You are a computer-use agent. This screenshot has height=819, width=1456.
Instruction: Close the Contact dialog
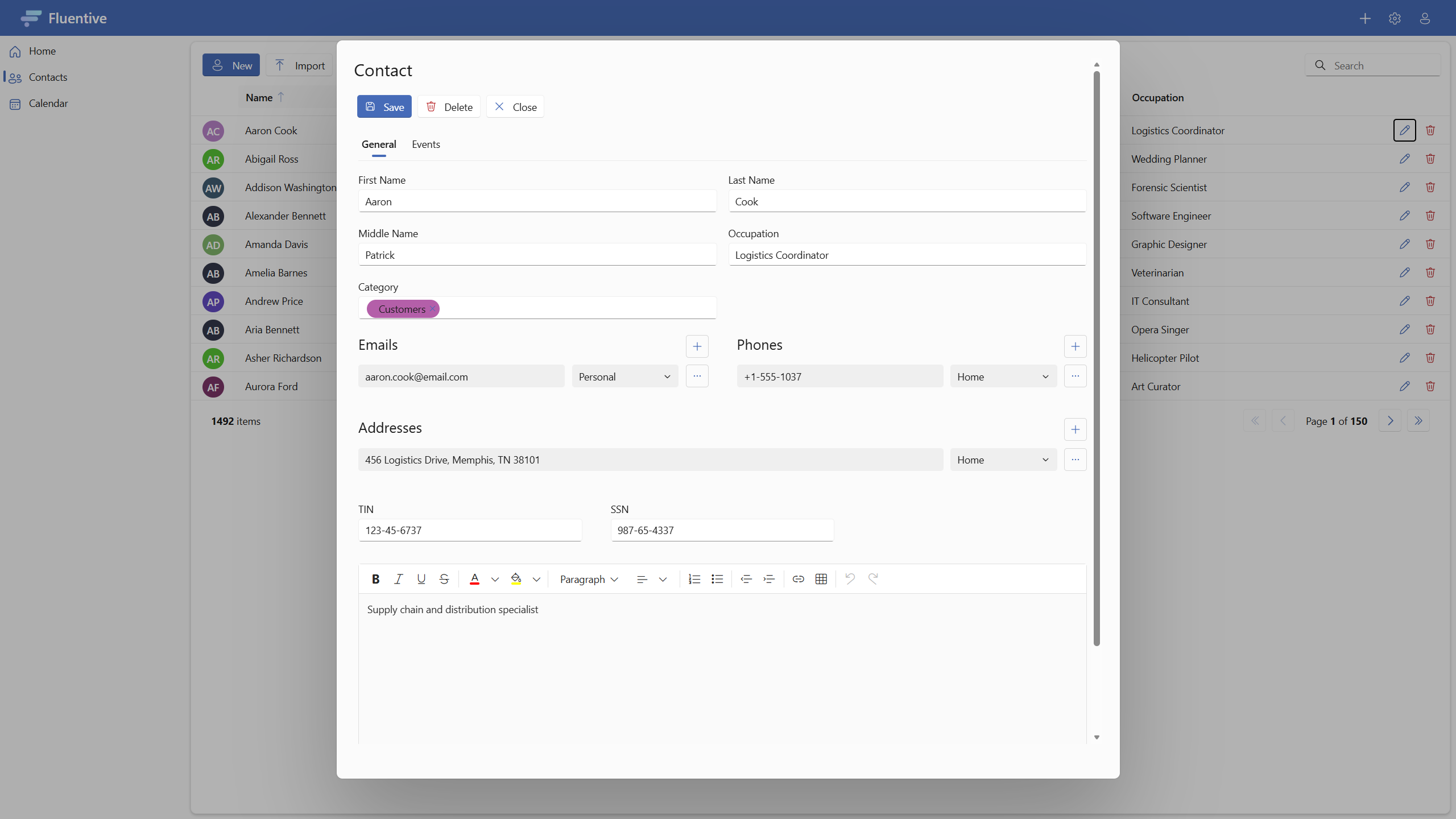pyautogui.click(x=515, y=107)
